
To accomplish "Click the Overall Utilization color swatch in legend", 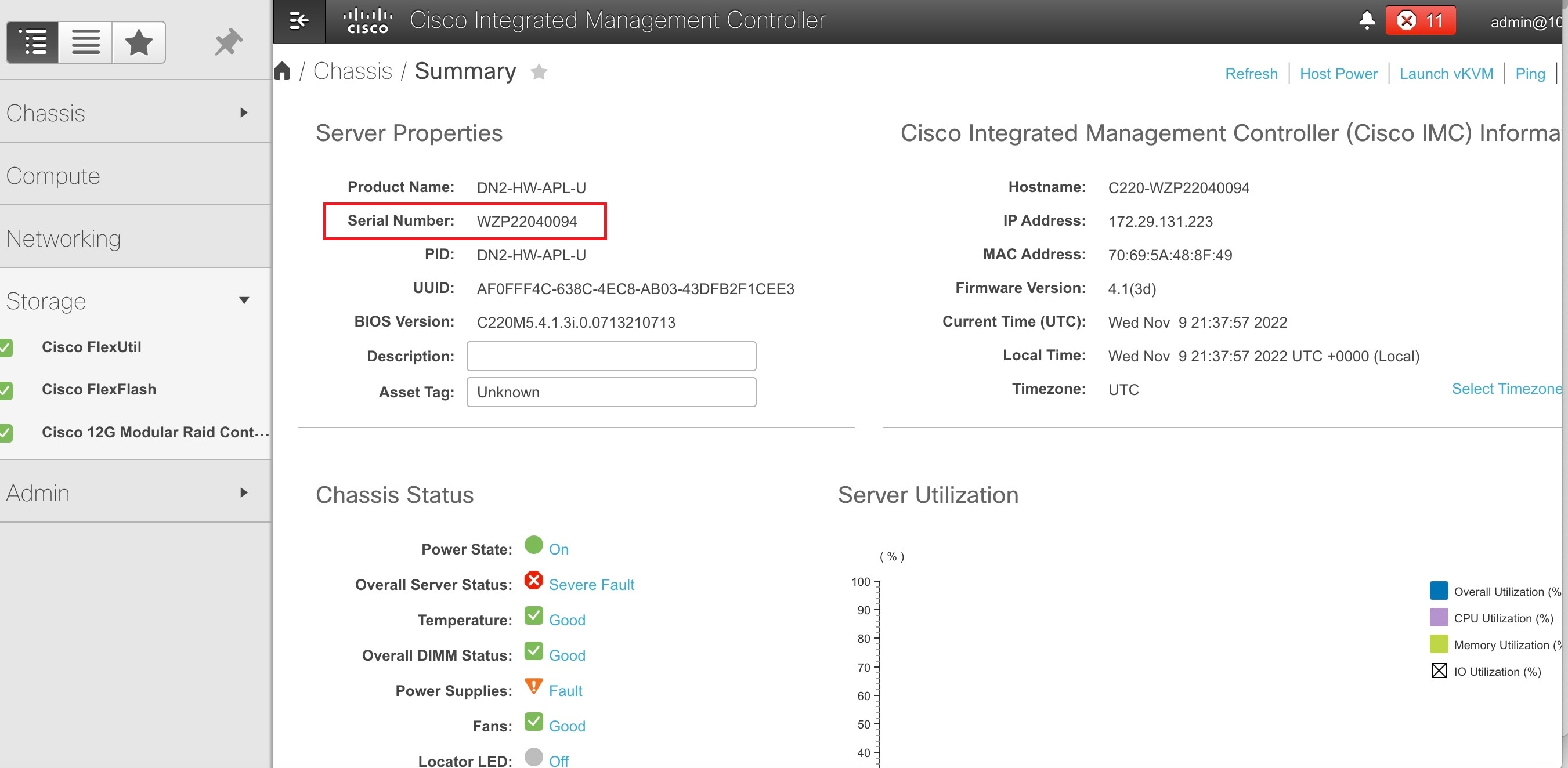I will (1438, 590).
